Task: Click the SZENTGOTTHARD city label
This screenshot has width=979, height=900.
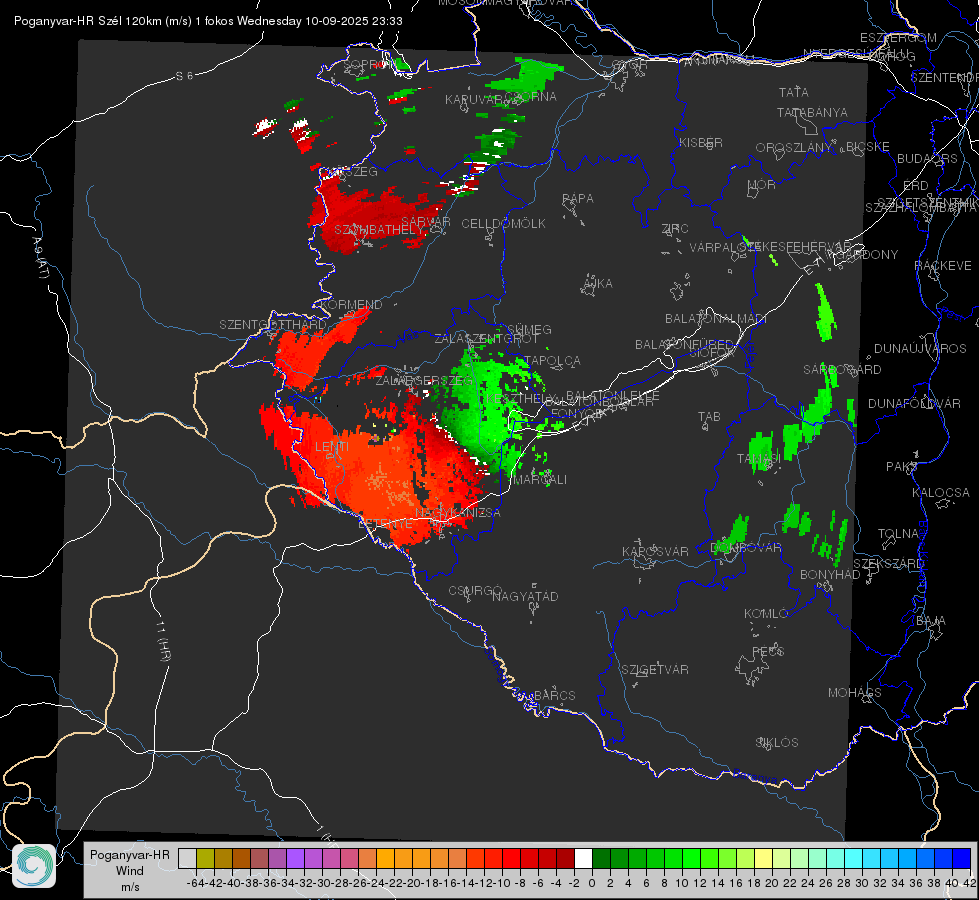Action: pos(273,325)
